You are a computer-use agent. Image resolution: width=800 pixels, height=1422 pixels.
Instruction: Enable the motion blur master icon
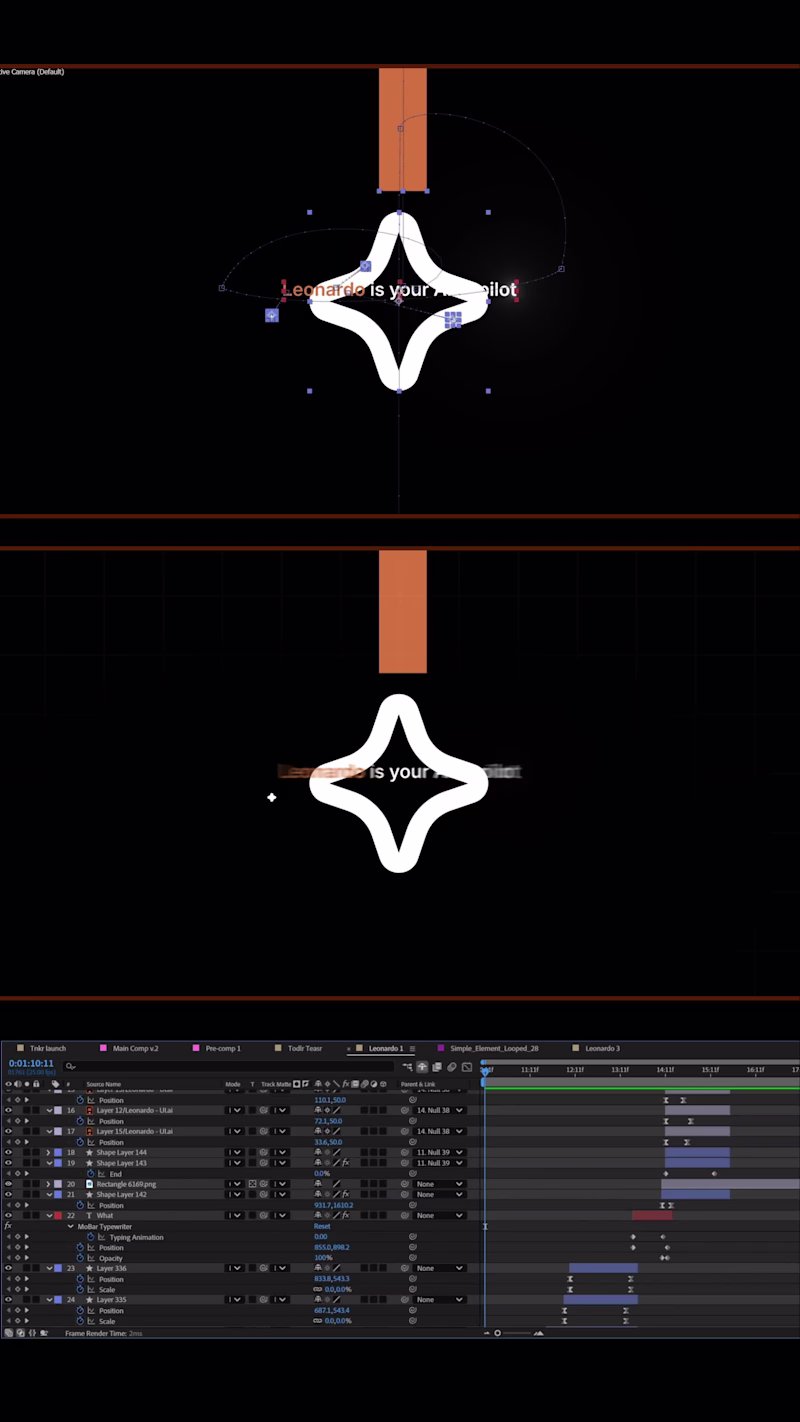[x=452, y=1067]
